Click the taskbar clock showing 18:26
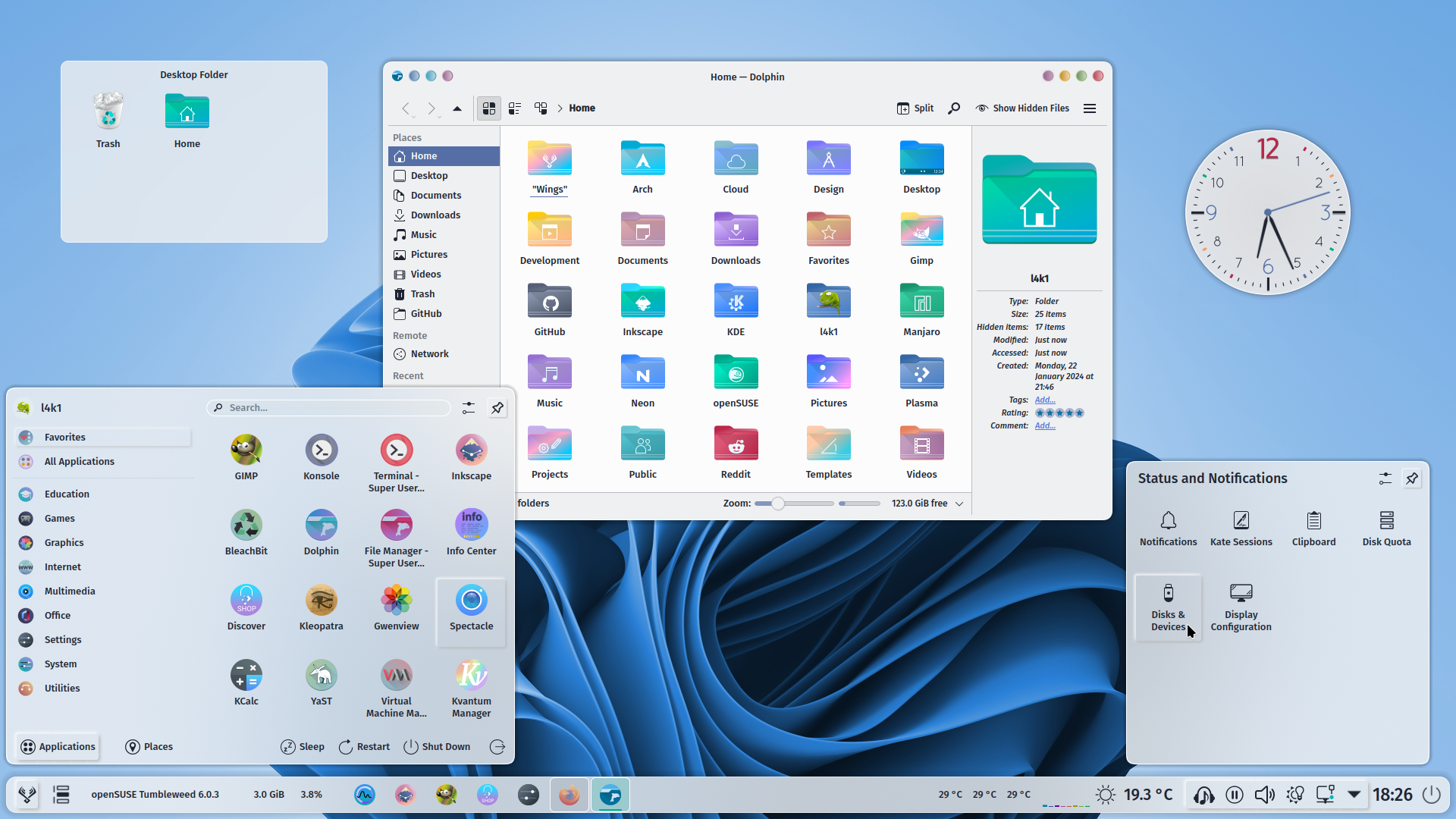 tap(1392, 795)
